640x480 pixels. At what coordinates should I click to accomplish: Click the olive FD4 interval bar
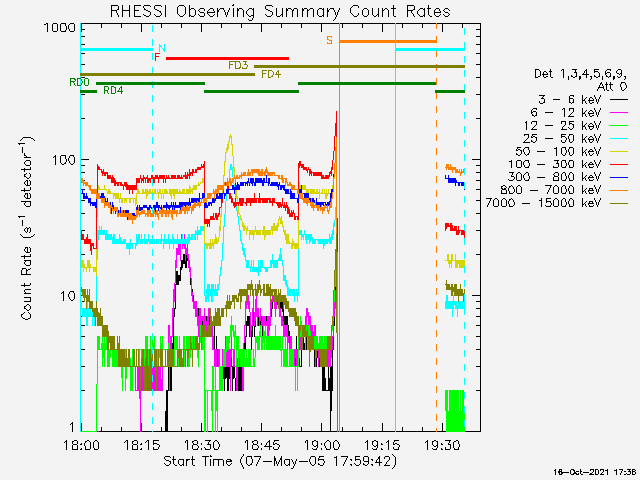click(x=168, y=75)
